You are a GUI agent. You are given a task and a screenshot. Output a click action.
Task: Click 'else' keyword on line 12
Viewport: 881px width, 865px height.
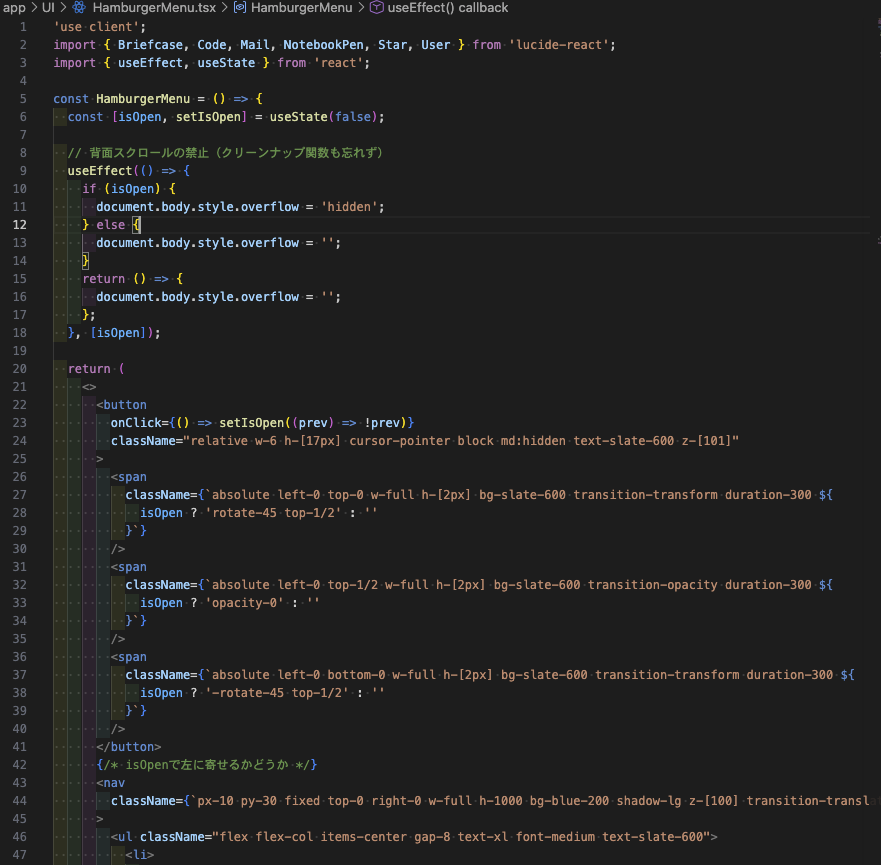111,225
